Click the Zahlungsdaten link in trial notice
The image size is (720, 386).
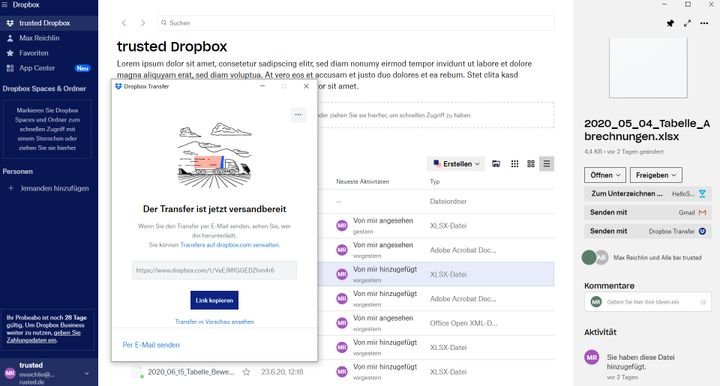(x=31, y=340)
